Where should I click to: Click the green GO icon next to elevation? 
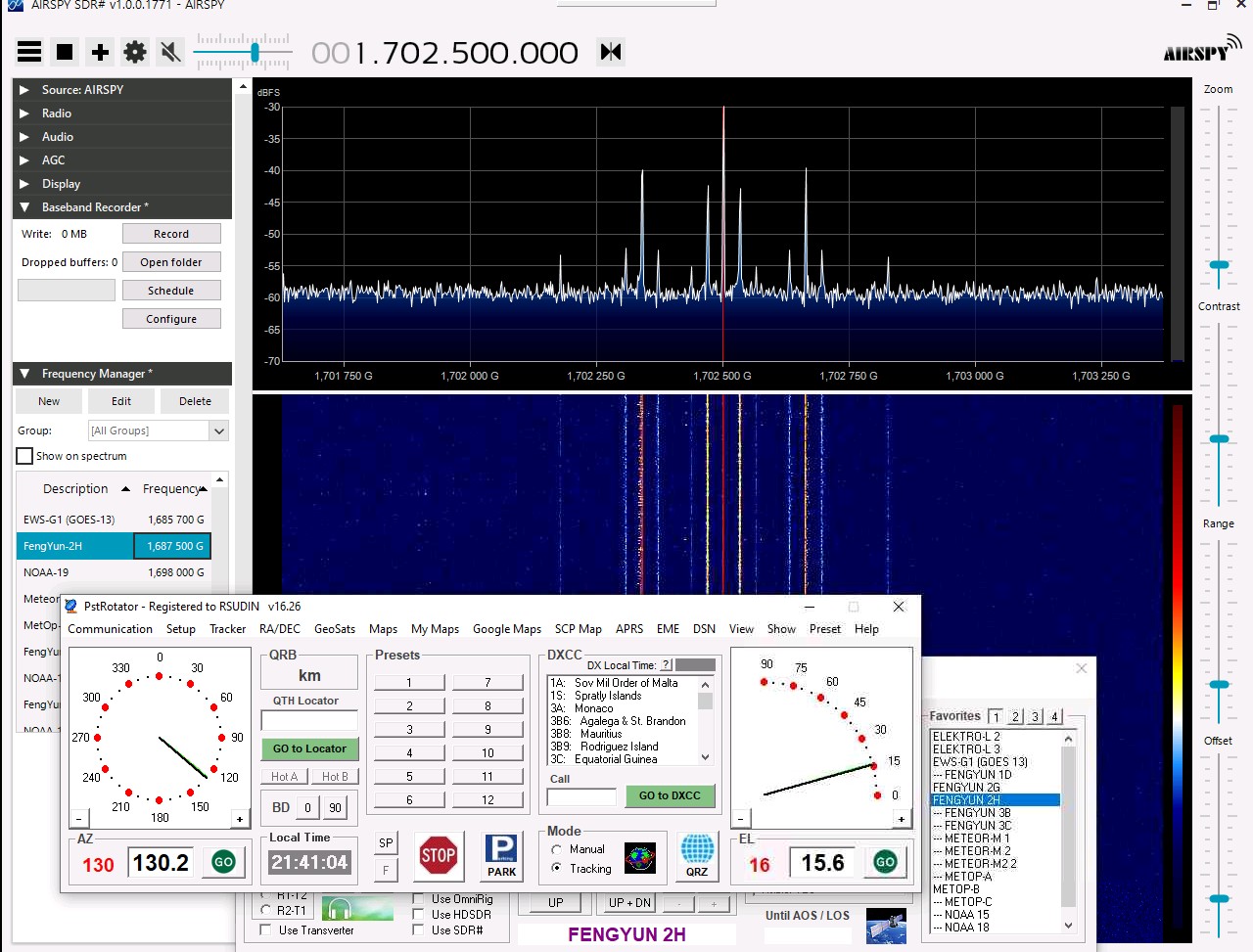pyautogui.click(x=885, y=862)
